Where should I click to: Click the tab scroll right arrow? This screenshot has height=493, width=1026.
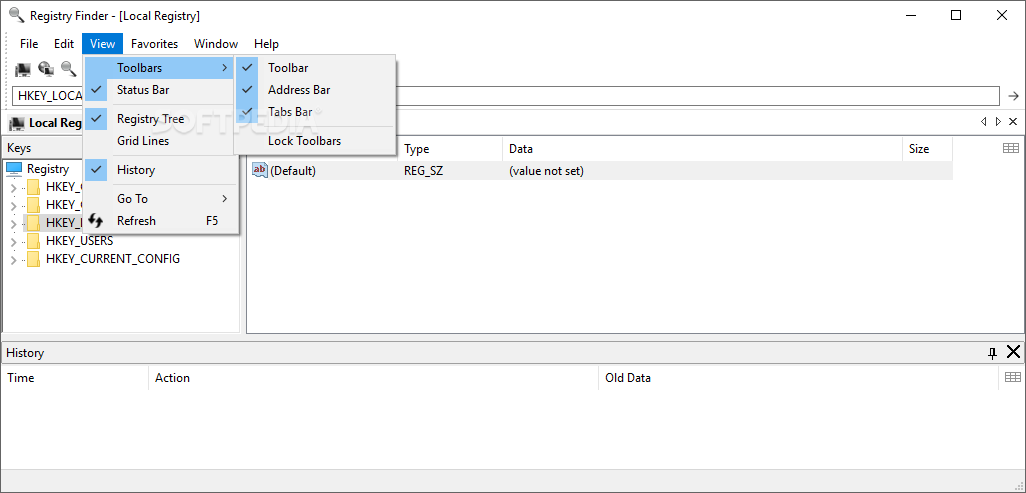pyautogui.click(x=998, y=122)
